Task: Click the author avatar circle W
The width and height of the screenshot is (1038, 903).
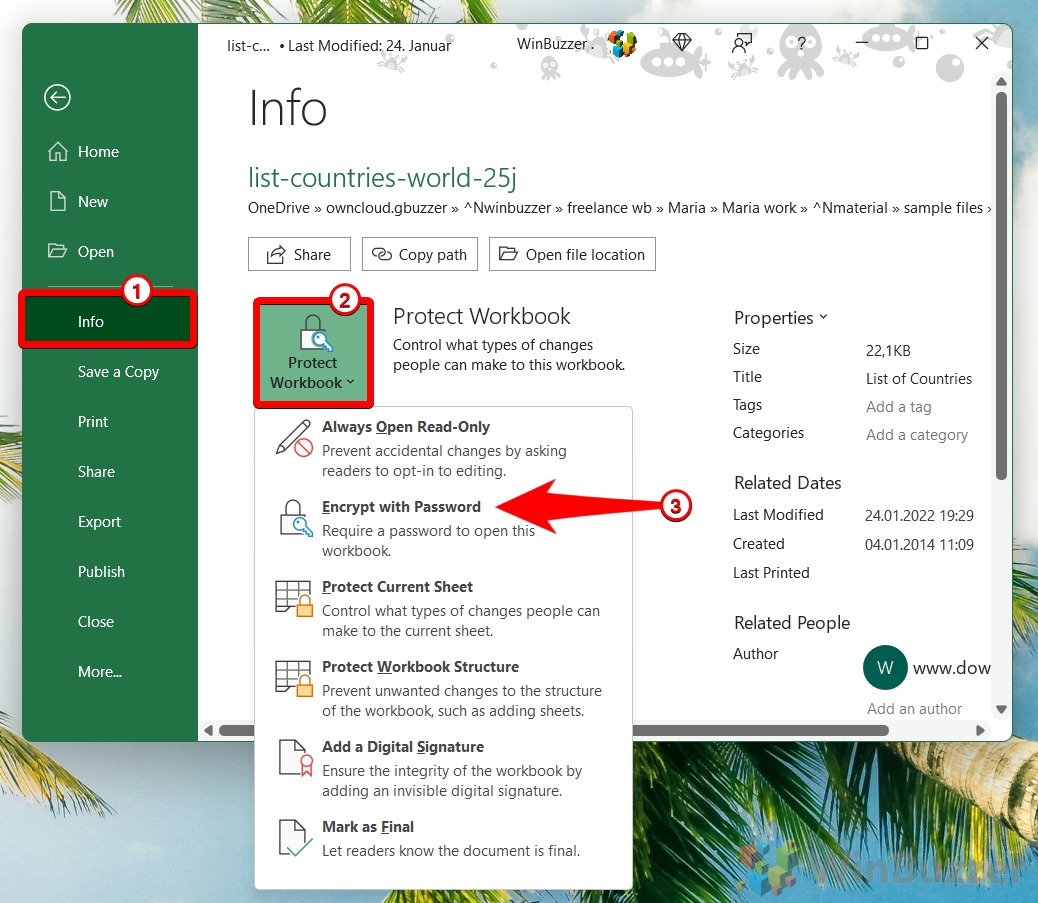Action: click(885, 668)
